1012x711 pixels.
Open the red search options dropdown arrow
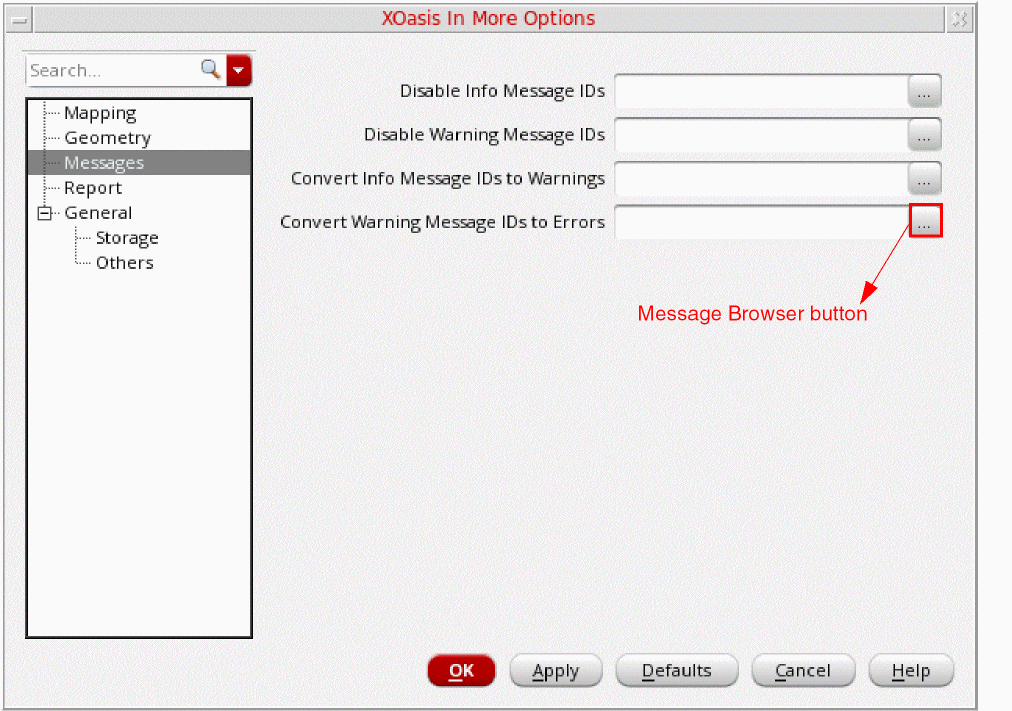(239, 70)
